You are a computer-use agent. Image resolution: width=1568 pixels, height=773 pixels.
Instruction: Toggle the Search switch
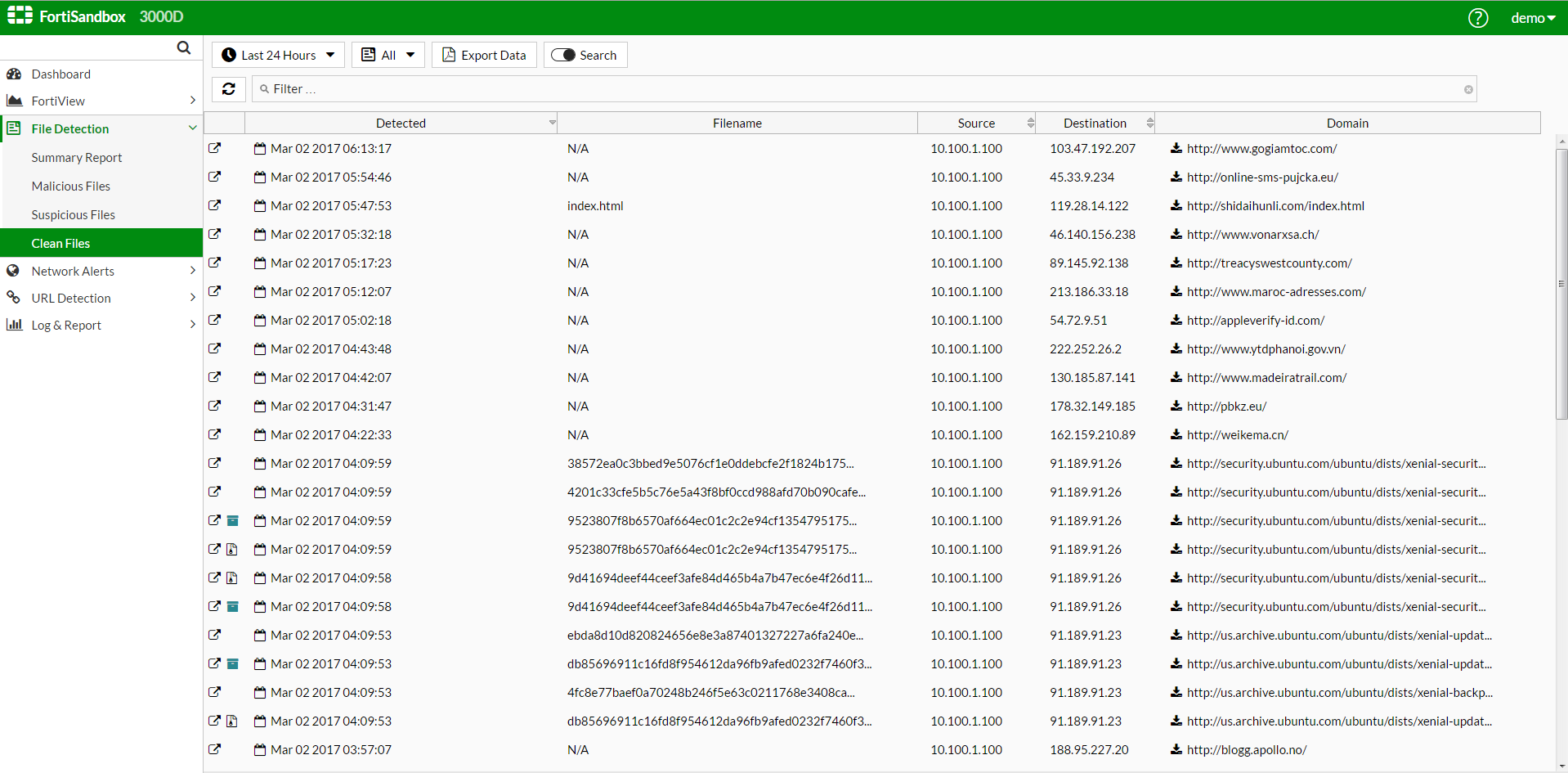pos(563,55)
